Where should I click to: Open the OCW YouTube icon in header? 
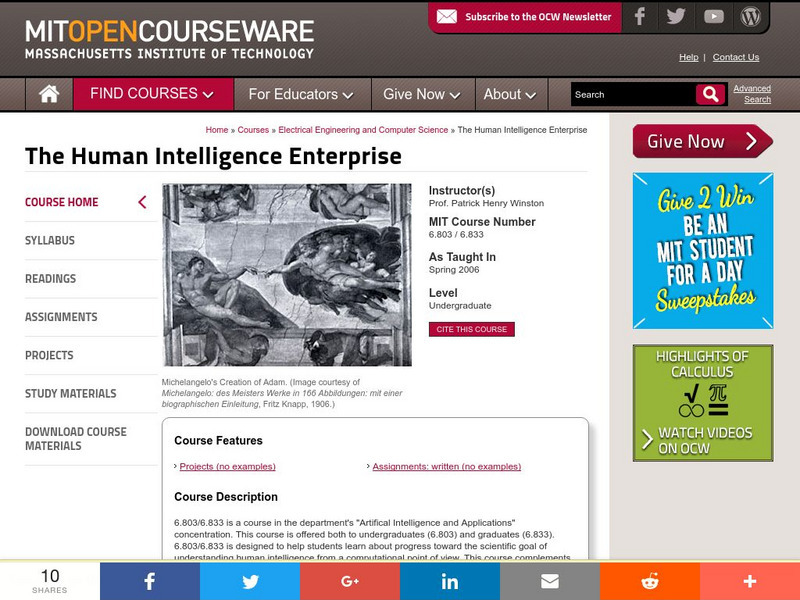[x=714, y=17]
